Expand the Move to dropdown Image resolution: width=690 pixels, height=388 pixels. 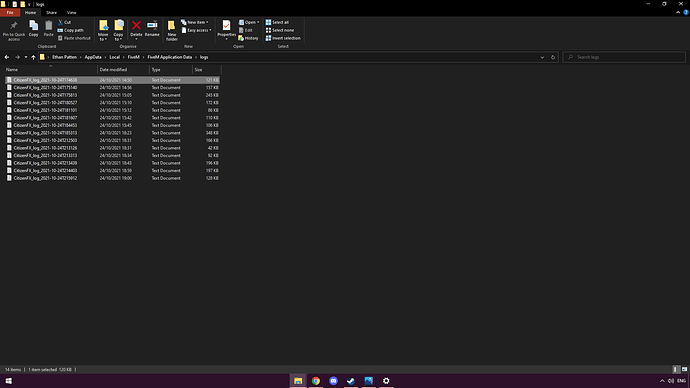[103, 30]
